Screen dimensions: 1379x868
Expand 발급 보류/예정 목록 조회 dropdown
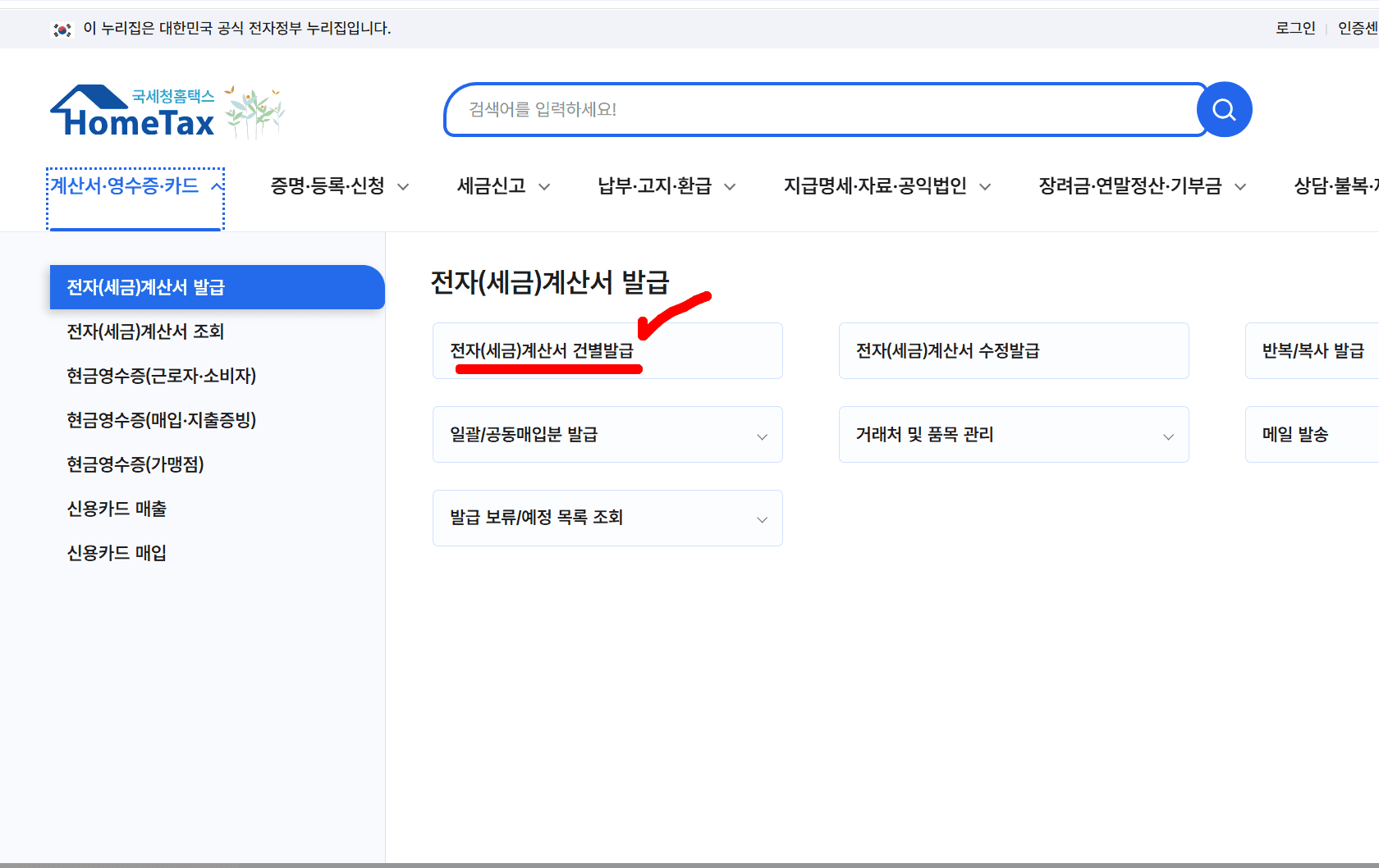(x=607, y=519)
